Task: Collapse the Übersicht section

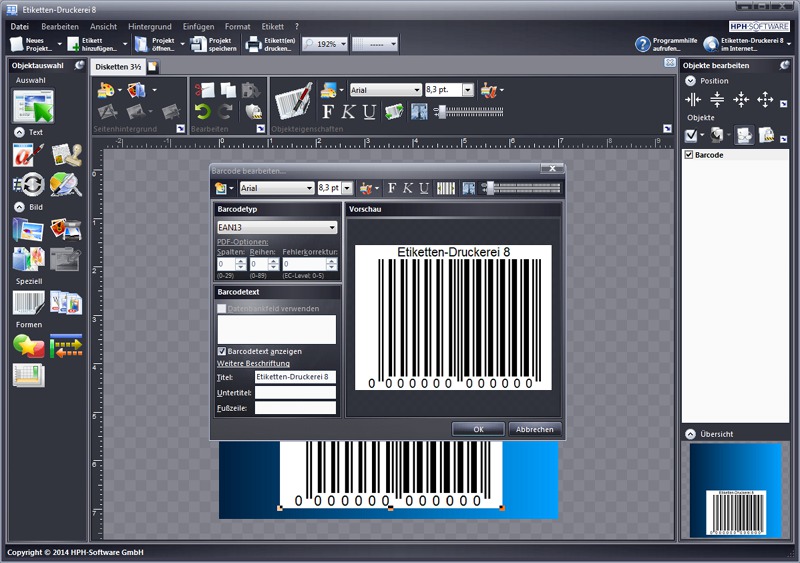Action: point(690,434)
